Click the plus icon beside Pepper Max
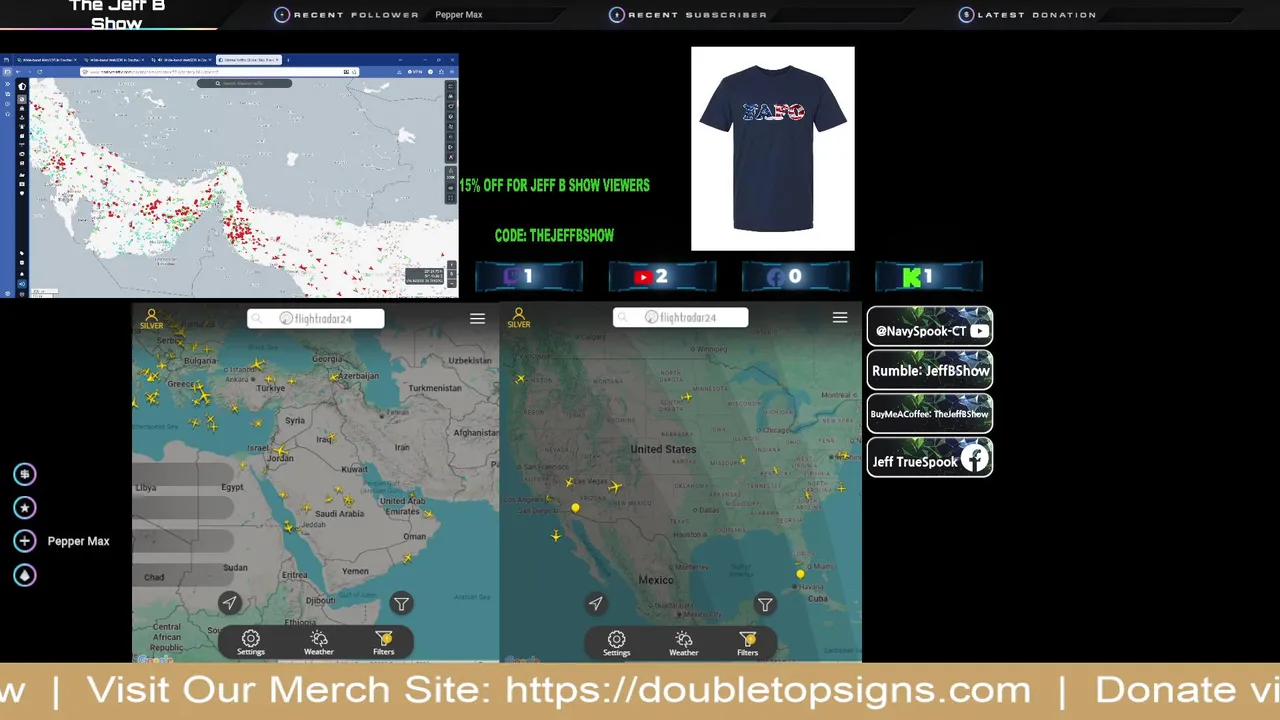This screenshot has height=720, width=1280. click(x=25, y=541)
